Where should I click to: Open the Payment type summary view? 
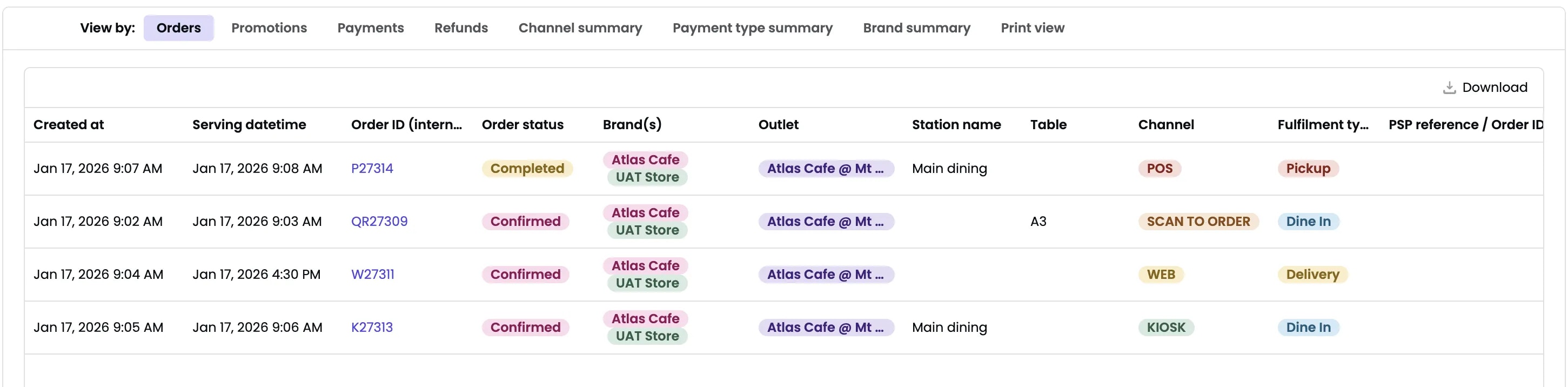[x=752, y=28]
